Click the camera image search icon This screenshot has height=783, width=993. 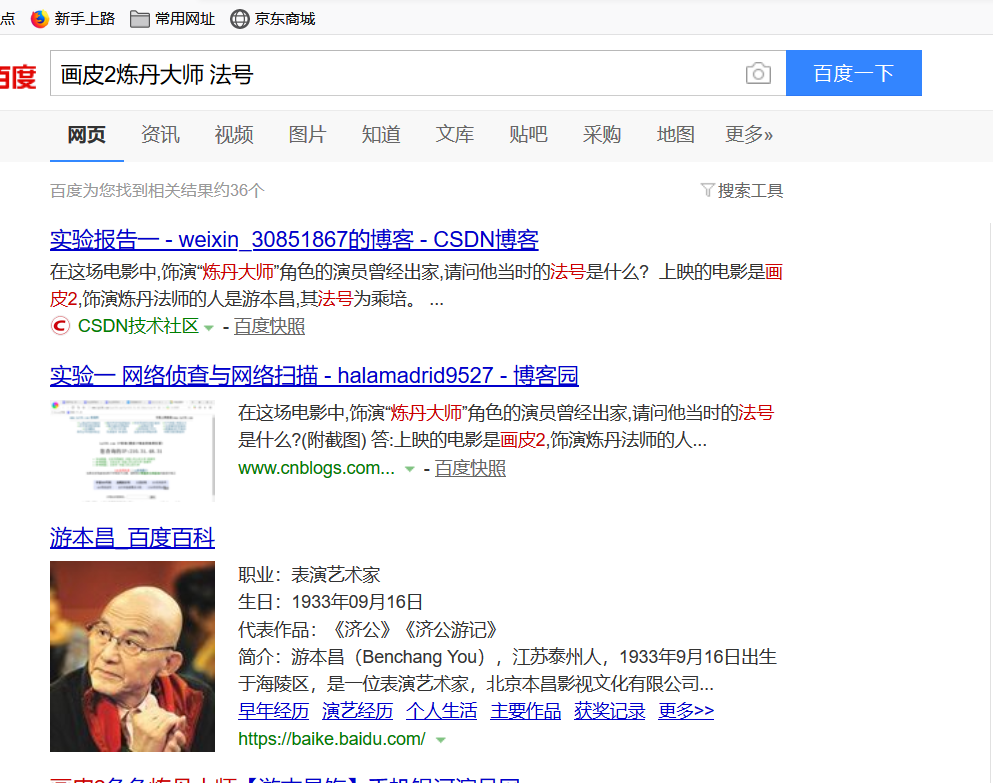[x=758, y=73]
